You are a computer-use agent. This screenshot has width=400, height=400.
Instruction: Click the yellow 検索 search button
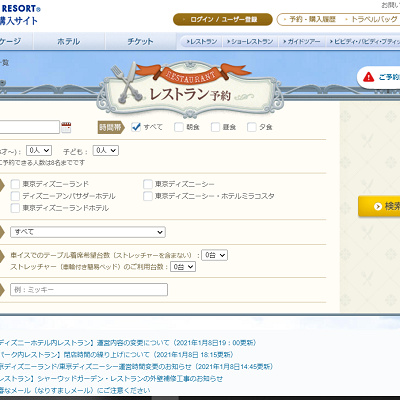click(380, 207)
